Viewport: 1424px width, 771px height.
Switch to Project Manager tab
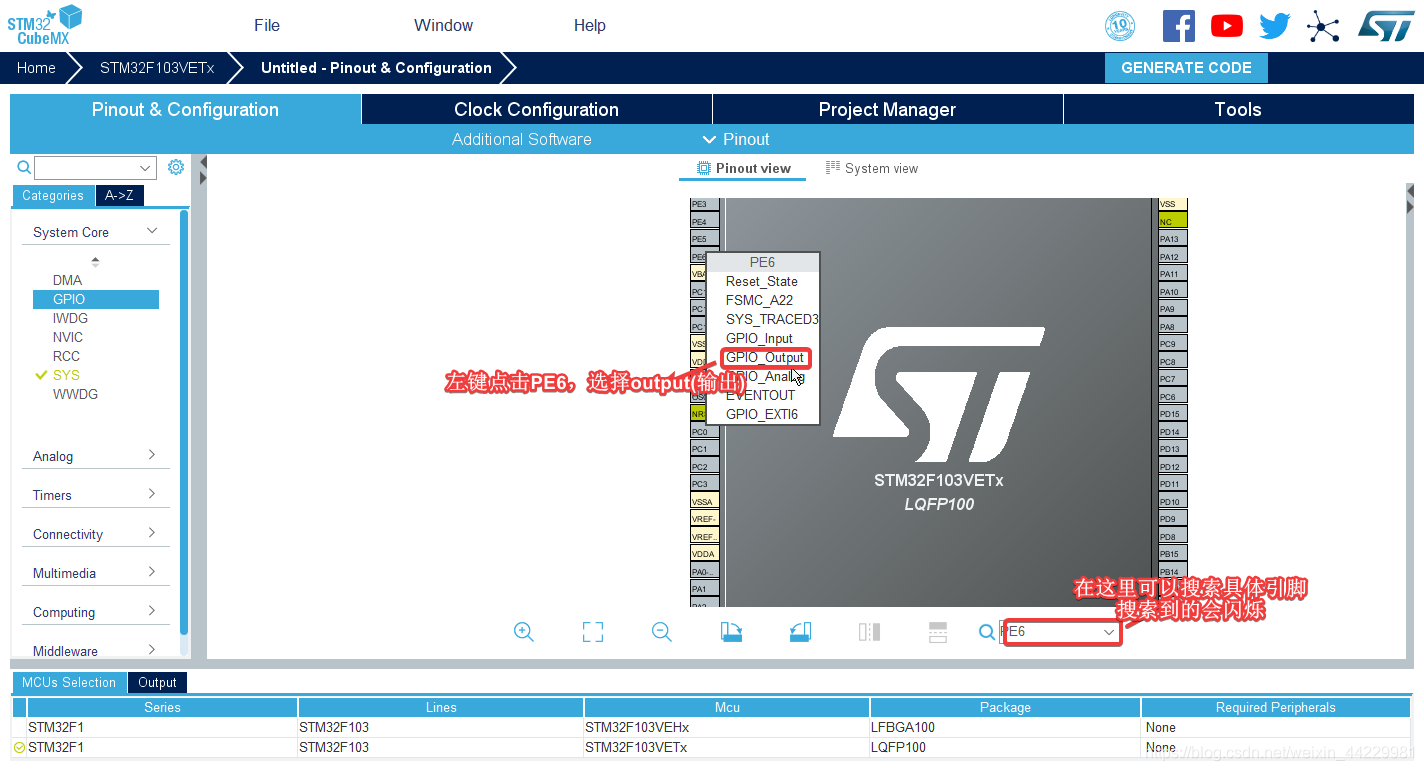click(x=887, y=110)
